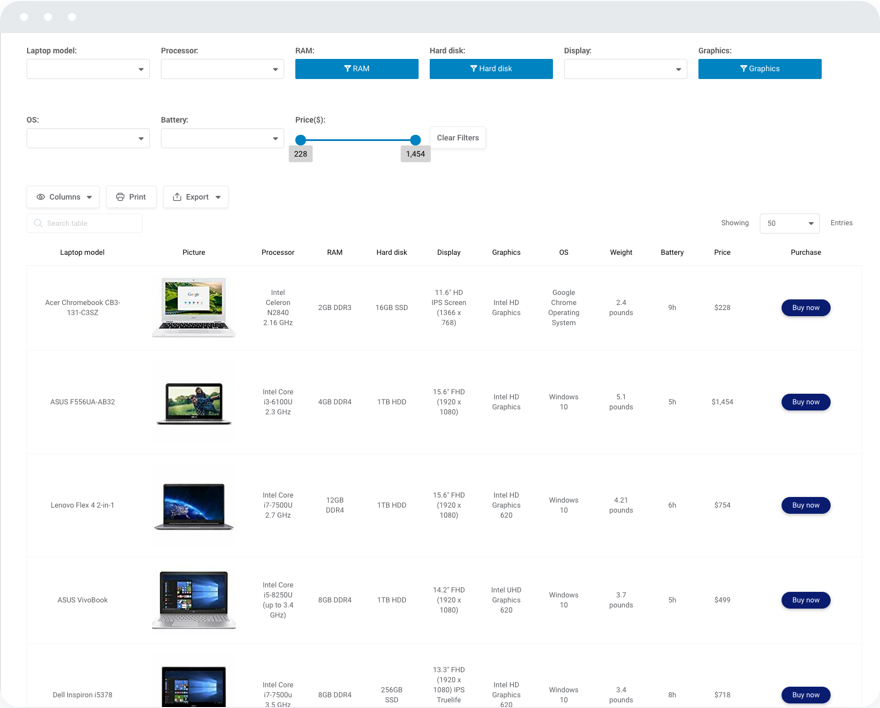Click the printer icon
Viewport: 880px width, 708px height.
[120, 197]
